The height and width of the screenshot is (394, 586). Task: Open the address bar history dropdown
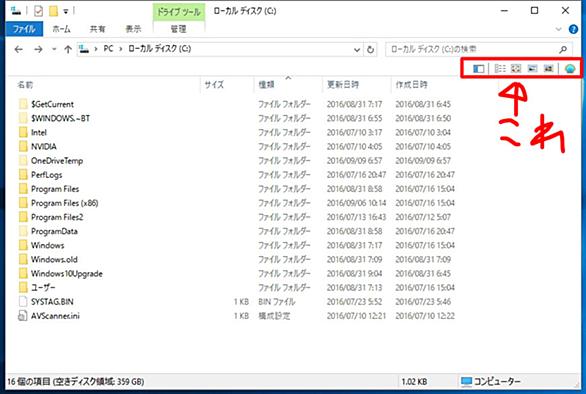[x=357, y=50]
